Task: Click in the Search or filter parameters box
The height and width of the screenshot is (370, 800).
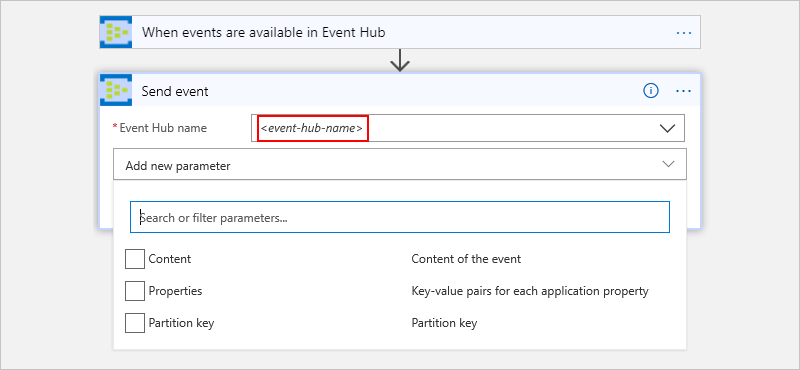Action: click(400, 217)
